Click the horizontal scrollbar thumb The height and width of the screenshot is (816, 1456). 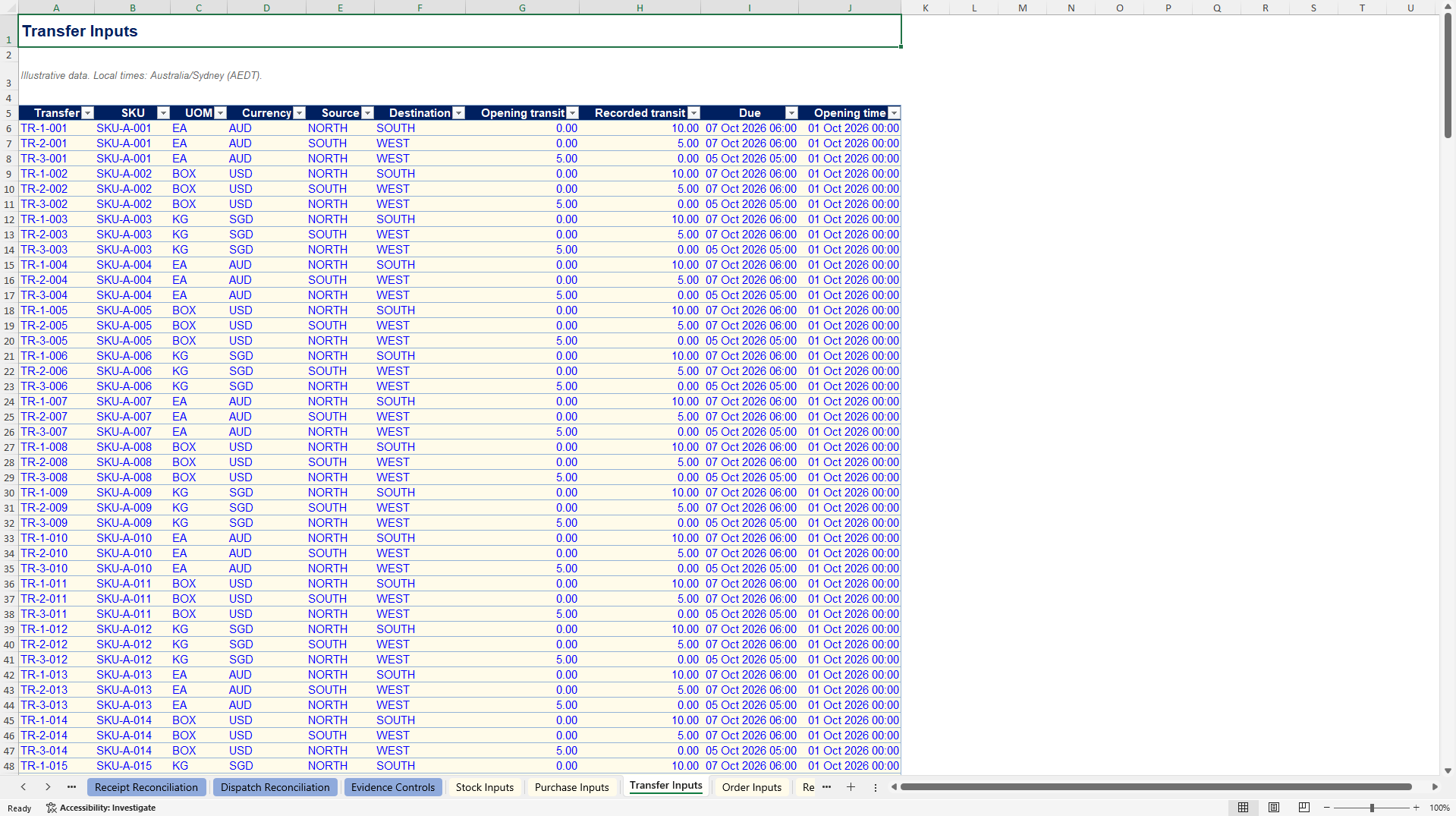pos(1156,787)
